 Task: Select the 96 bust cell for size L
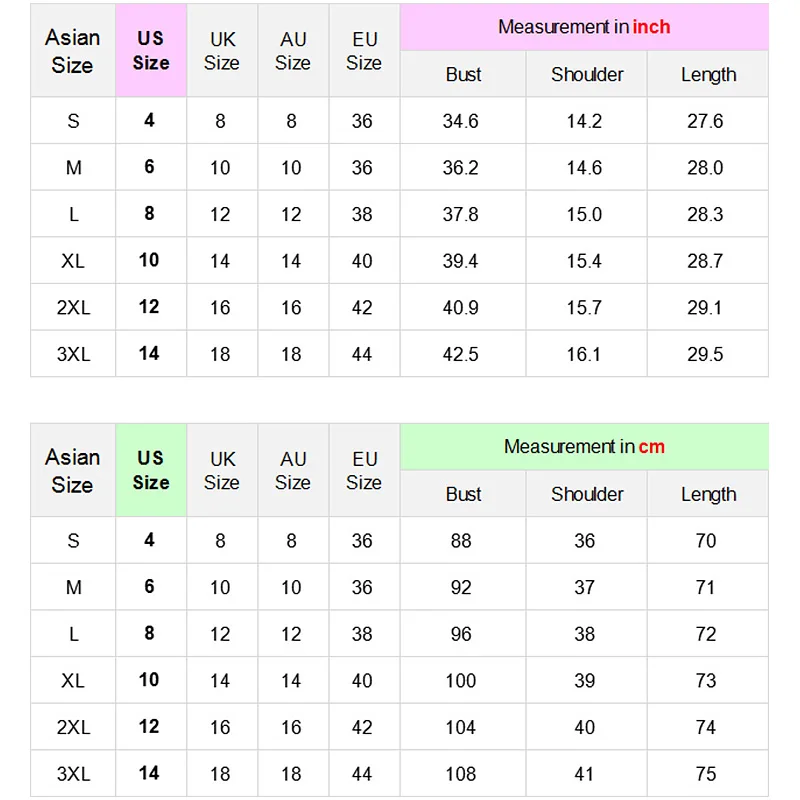click(x=461, y=634)
